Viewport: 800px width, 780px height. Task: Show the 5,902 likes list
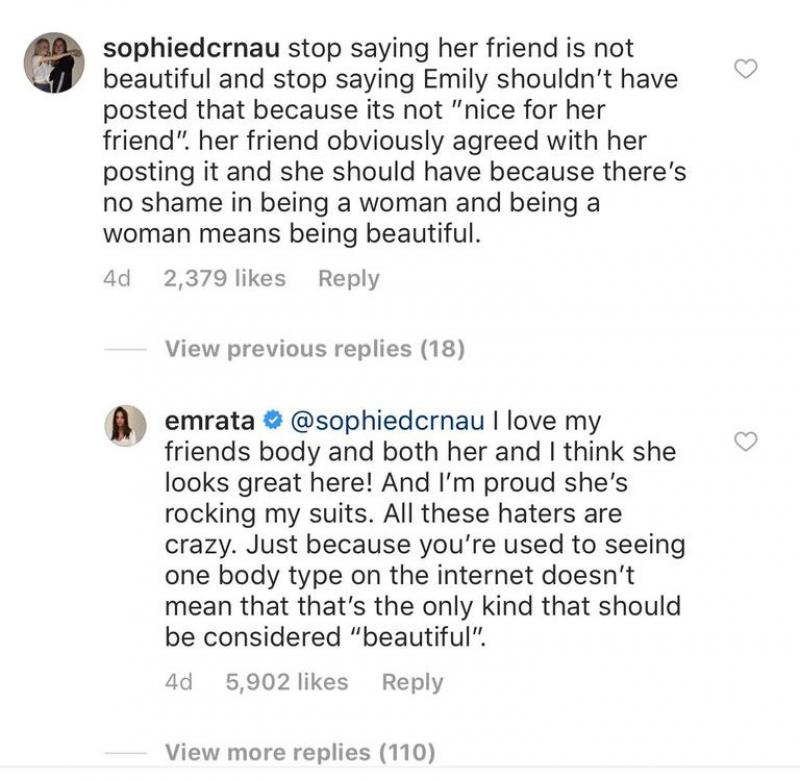click(288, 682)
